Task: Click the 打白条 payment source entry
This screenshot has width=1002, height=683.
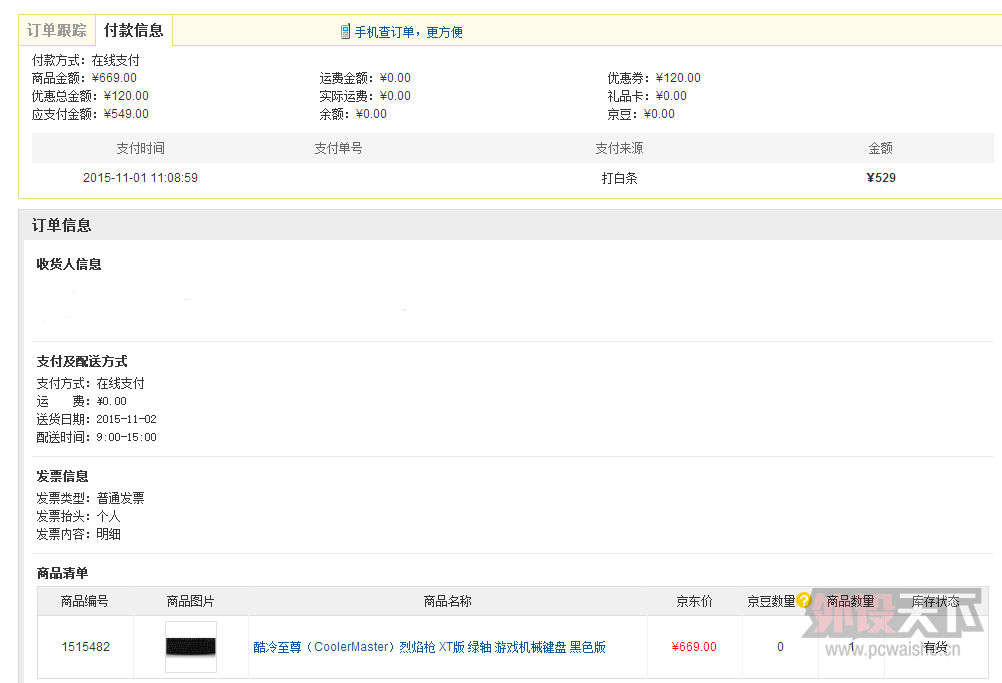Action: tap(619, 178)
